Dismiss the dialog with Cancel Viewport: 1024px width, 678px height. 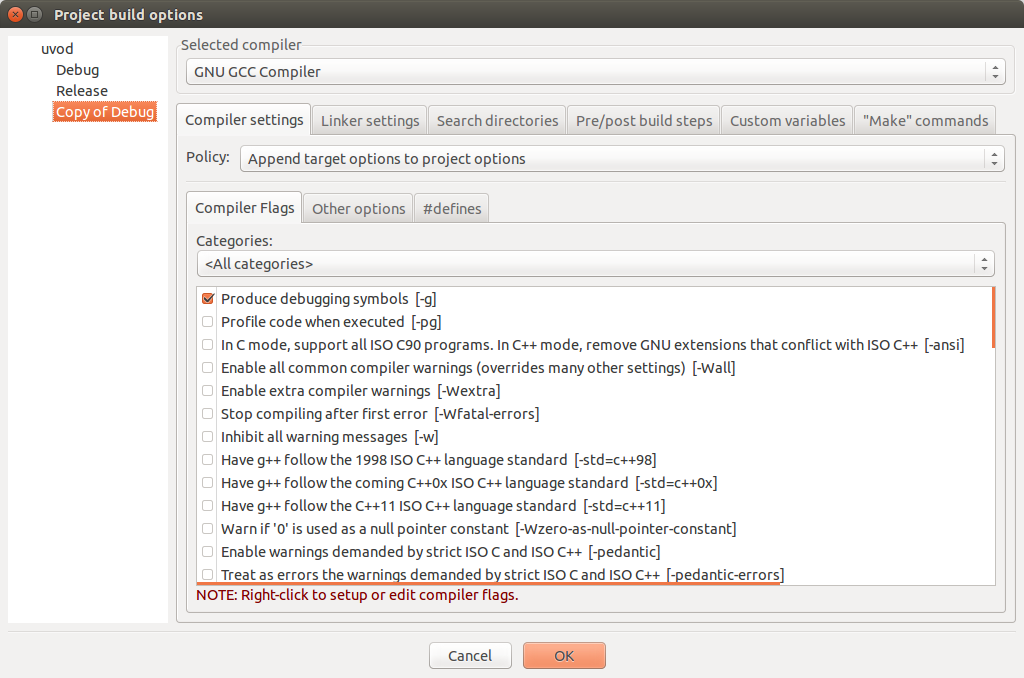click(470, 655)
